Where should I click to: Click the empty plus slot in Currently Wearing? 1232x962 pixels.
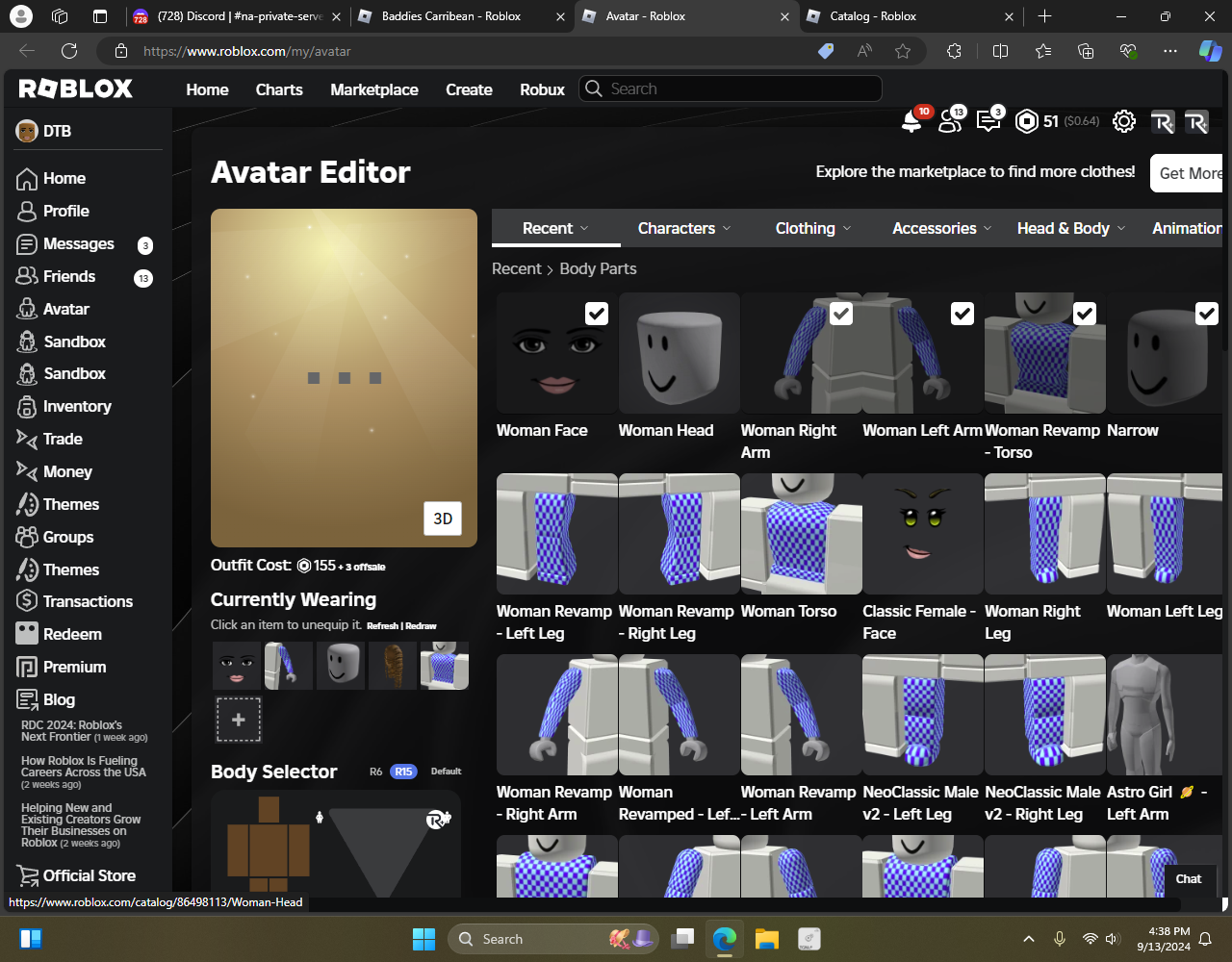coord(239,720)
